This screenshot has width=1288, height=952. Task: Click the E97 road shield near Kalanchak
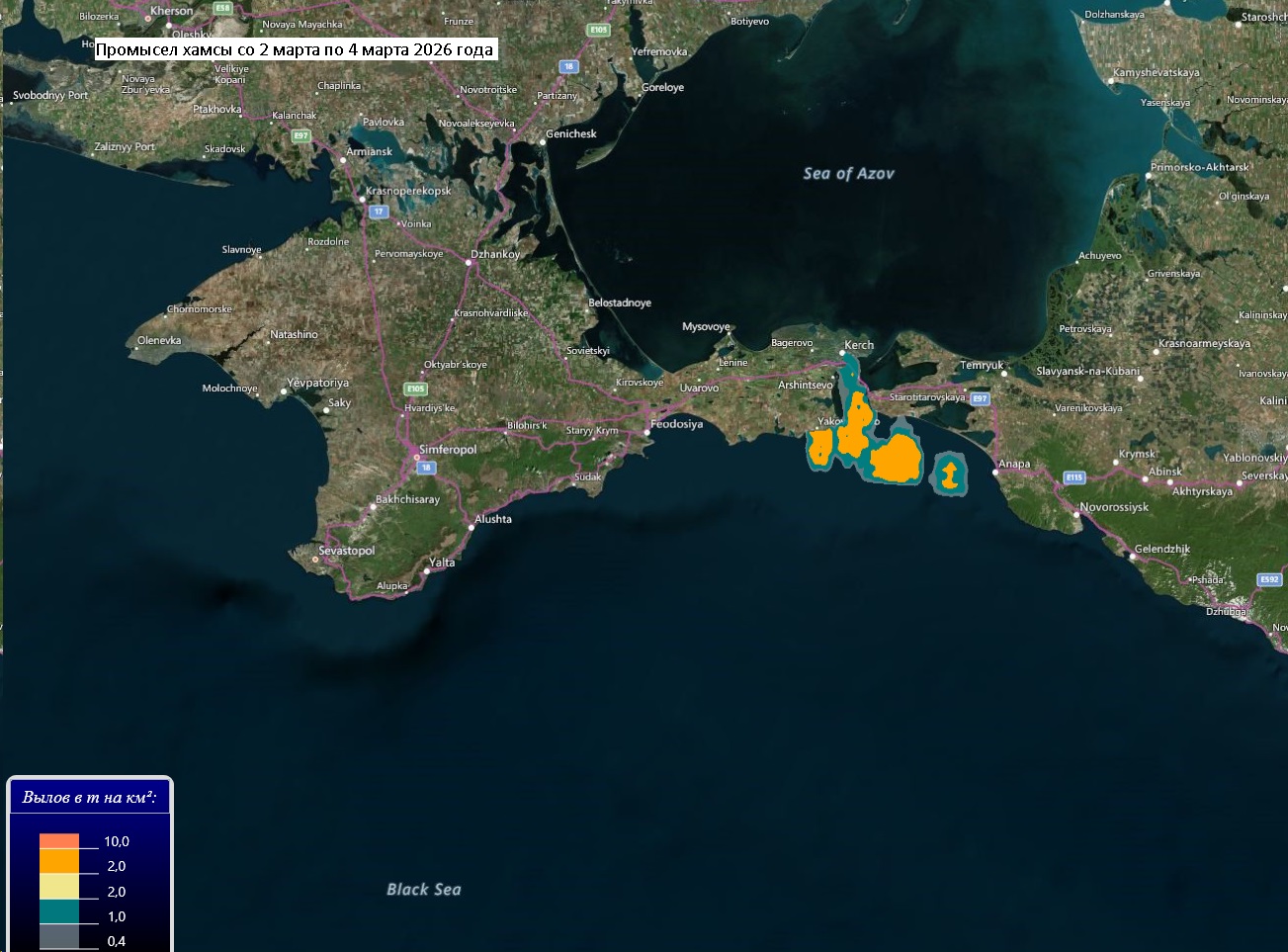click(301, 135)
